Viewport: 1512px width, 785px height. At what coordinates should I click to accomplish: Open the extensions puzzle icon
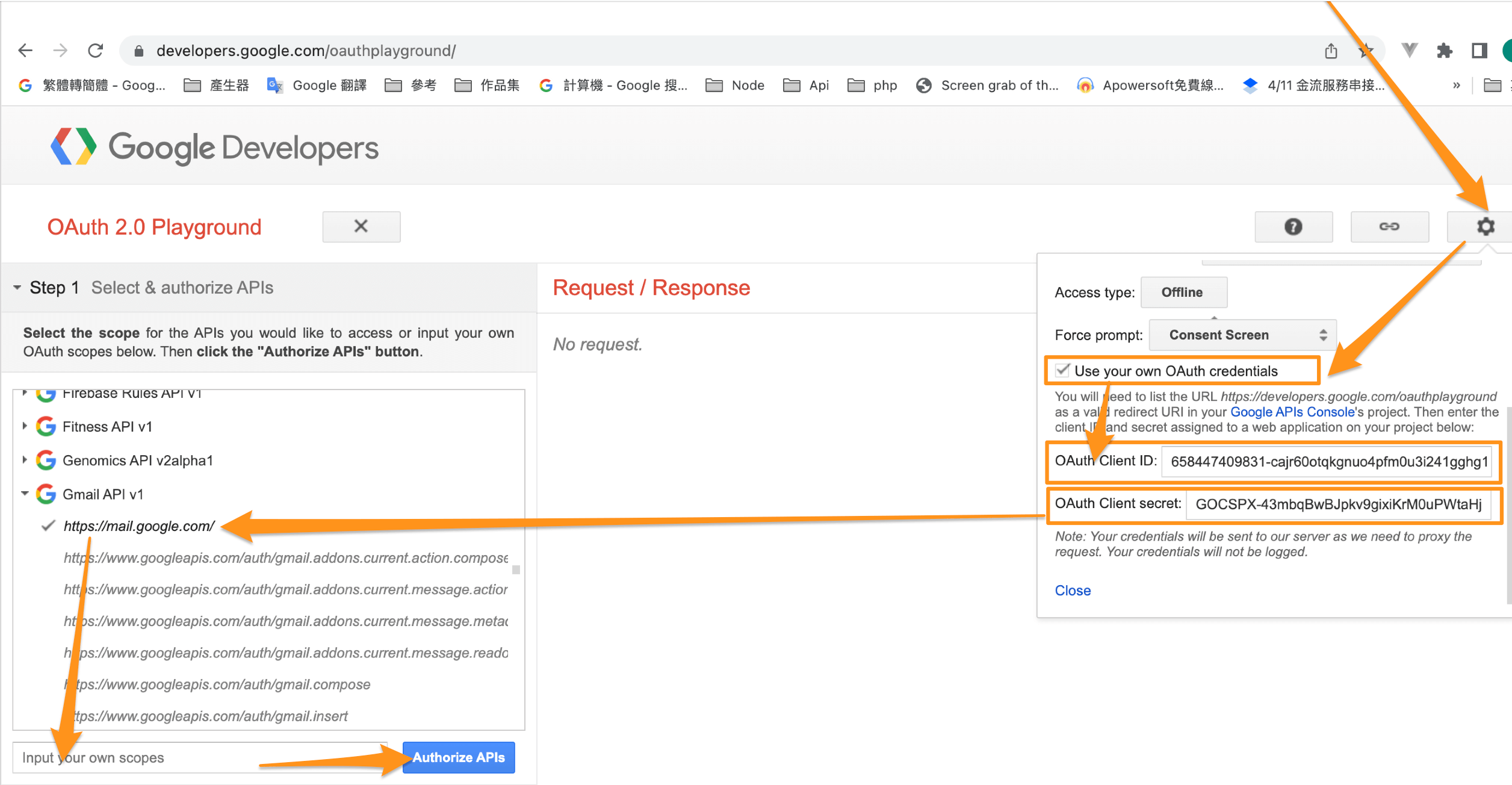[1444, 51]
